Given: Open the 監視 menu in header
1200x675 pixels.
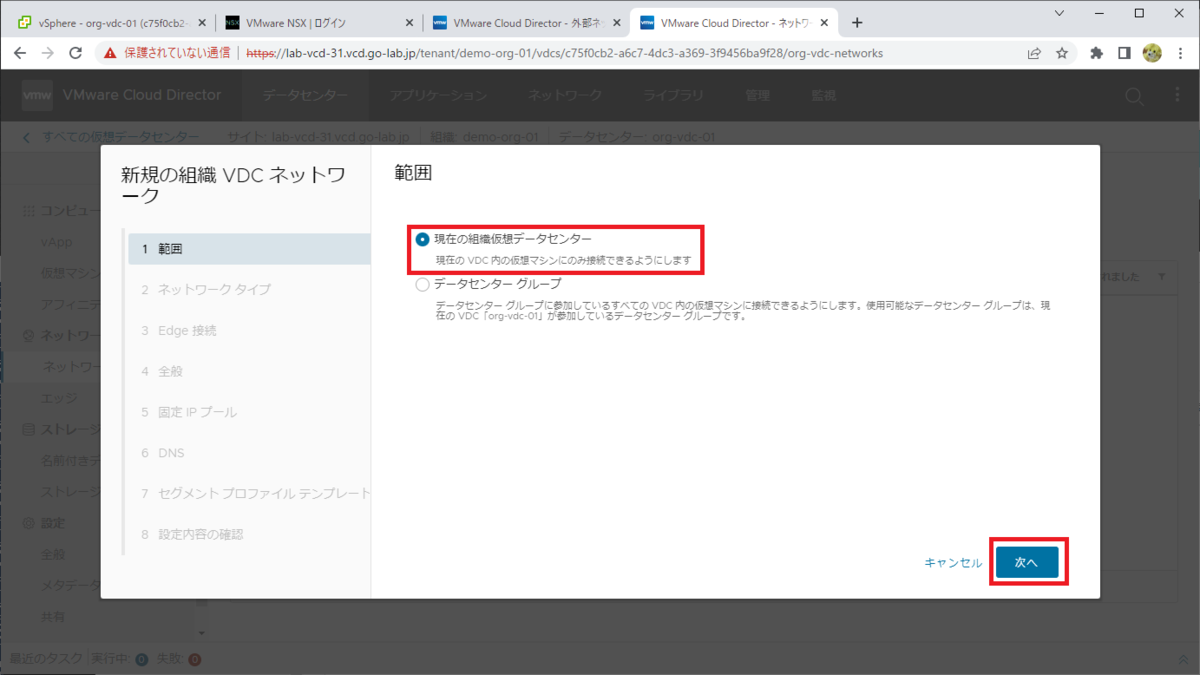Looking at the screenshot, I should pos(823,95).
